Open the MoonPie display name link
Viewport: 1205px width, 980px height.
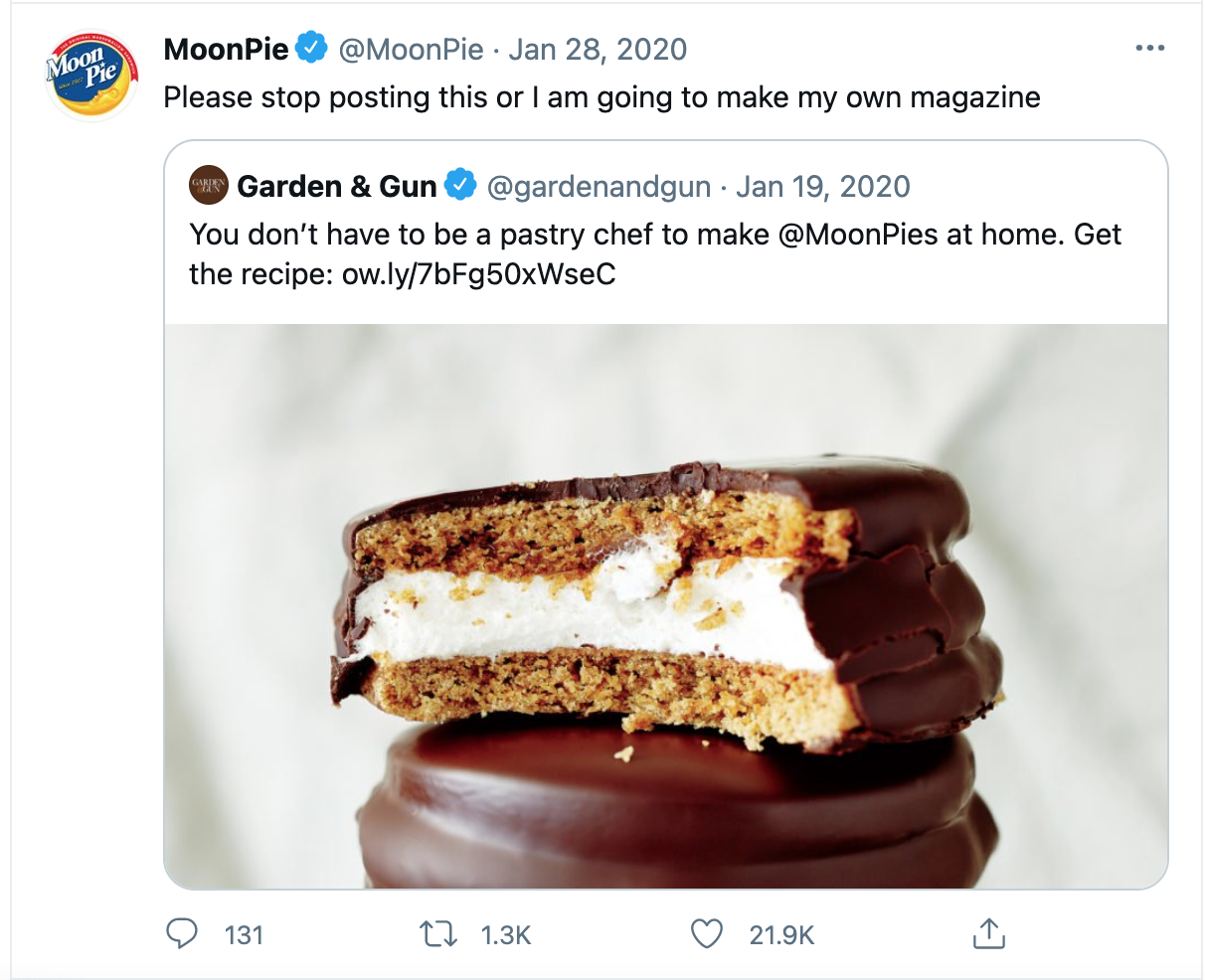(226, 49)
